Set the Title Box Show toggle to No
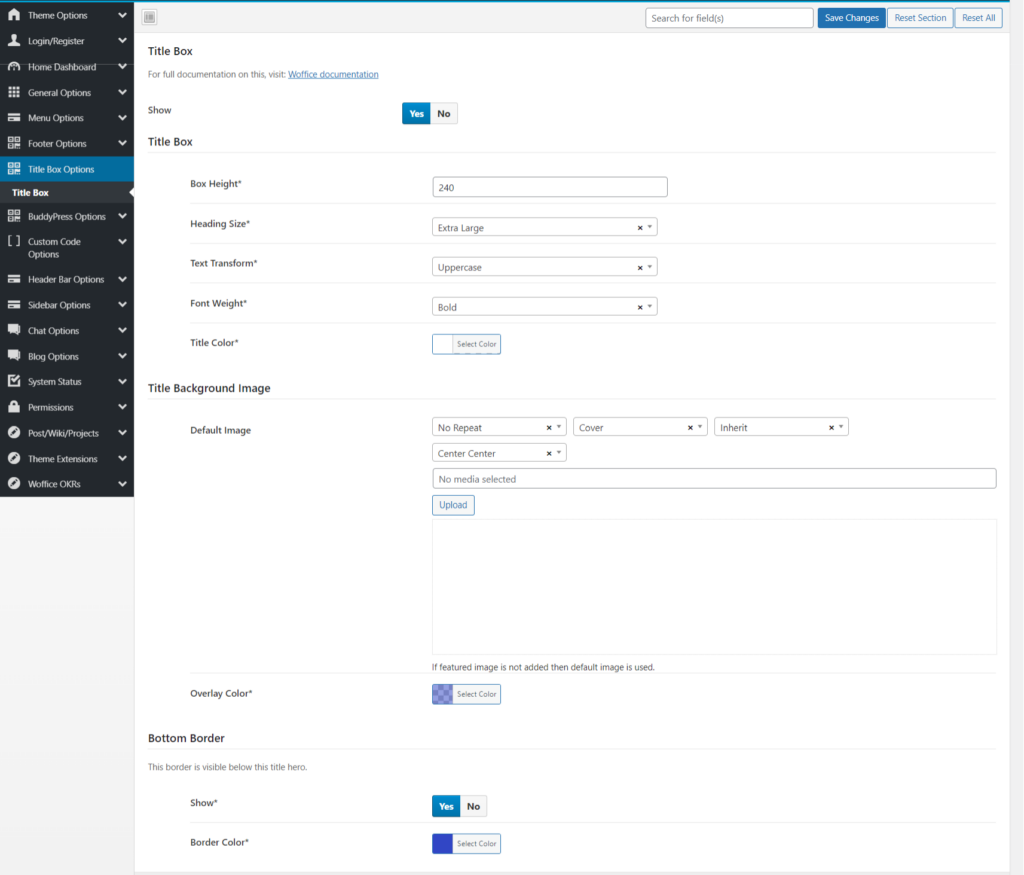This screenshot has height=875, width=1024. [x=444, y=114]
